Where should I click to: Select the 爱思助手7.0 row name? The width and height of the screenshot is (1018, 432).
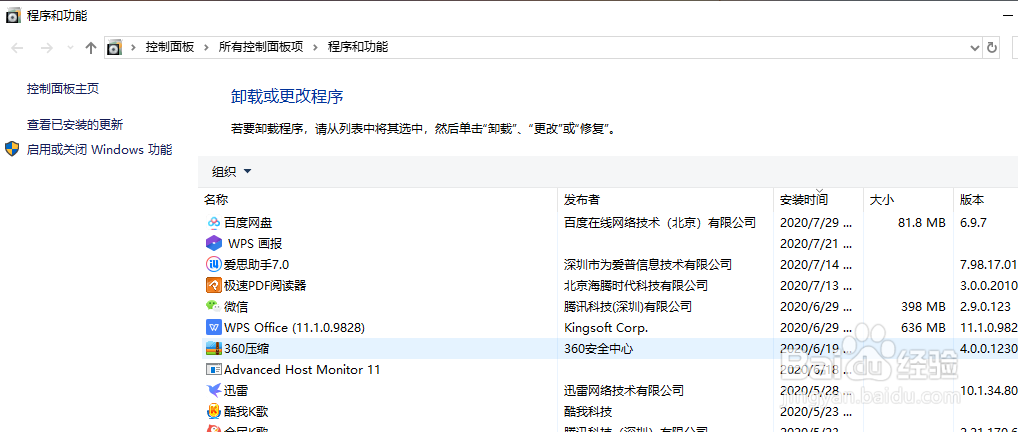[x=256, y=264]
